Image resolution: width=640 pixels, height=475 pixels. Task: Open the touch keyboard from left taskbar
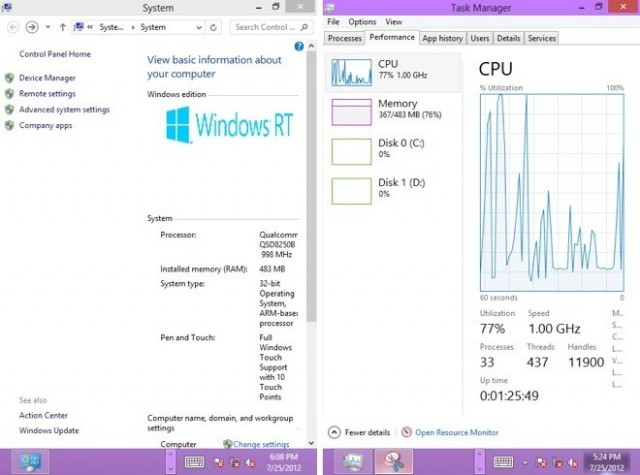pos(195,462)
